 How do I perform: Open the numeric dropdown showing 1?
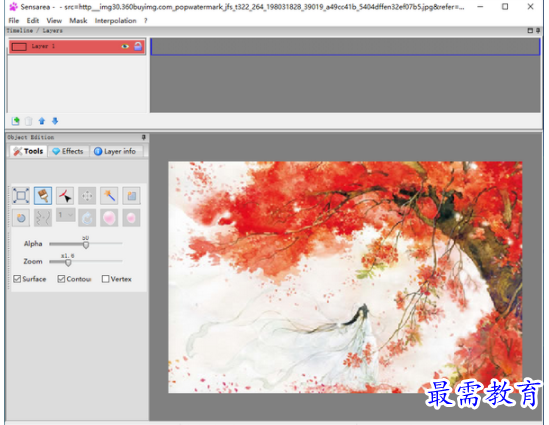point(65,215)
